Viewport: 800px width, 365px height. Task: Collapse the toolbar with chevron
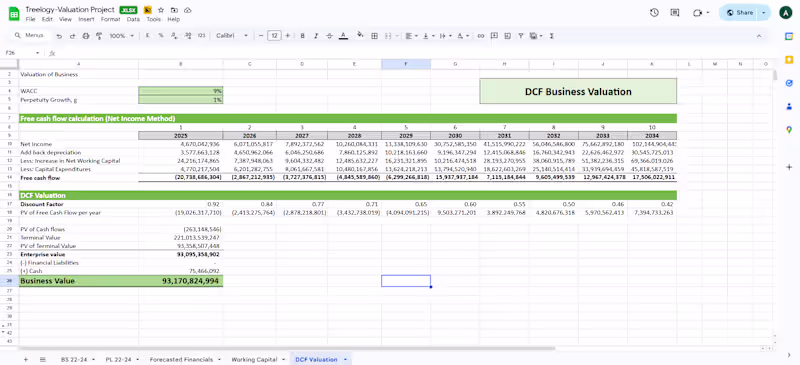coord(759,36)
